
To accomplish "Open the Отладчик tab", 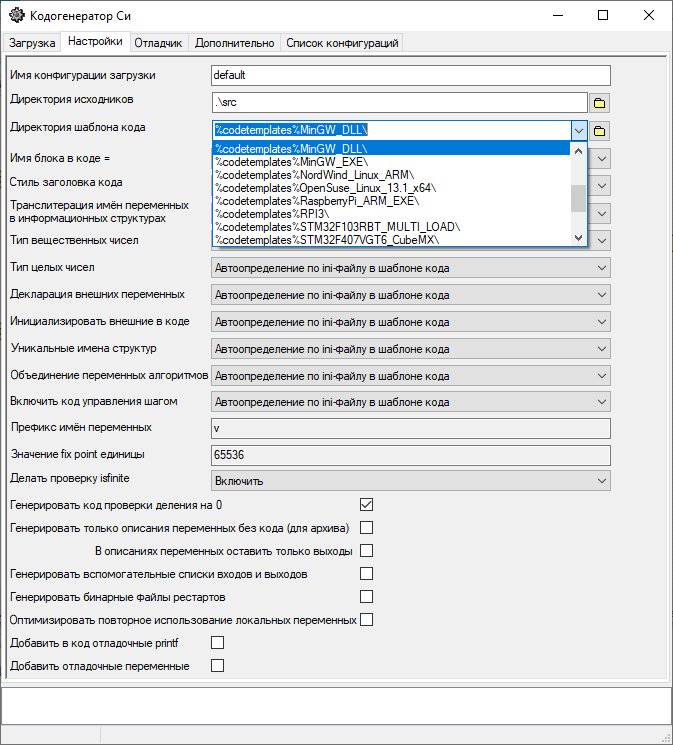I will click(x=158, y=43).
